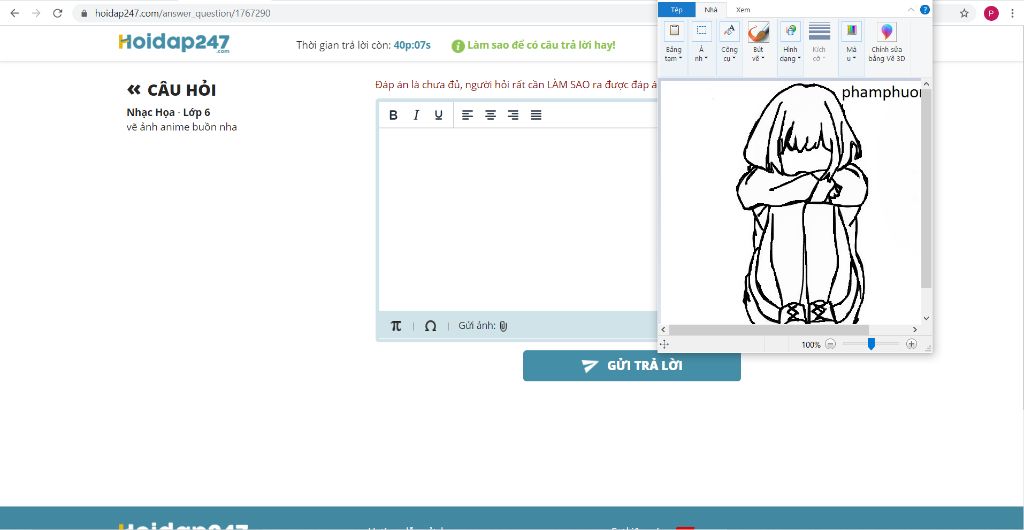Click the Paint status bar move cursor icon
This screenshot has height=530, width=1024.
point(664,344)
